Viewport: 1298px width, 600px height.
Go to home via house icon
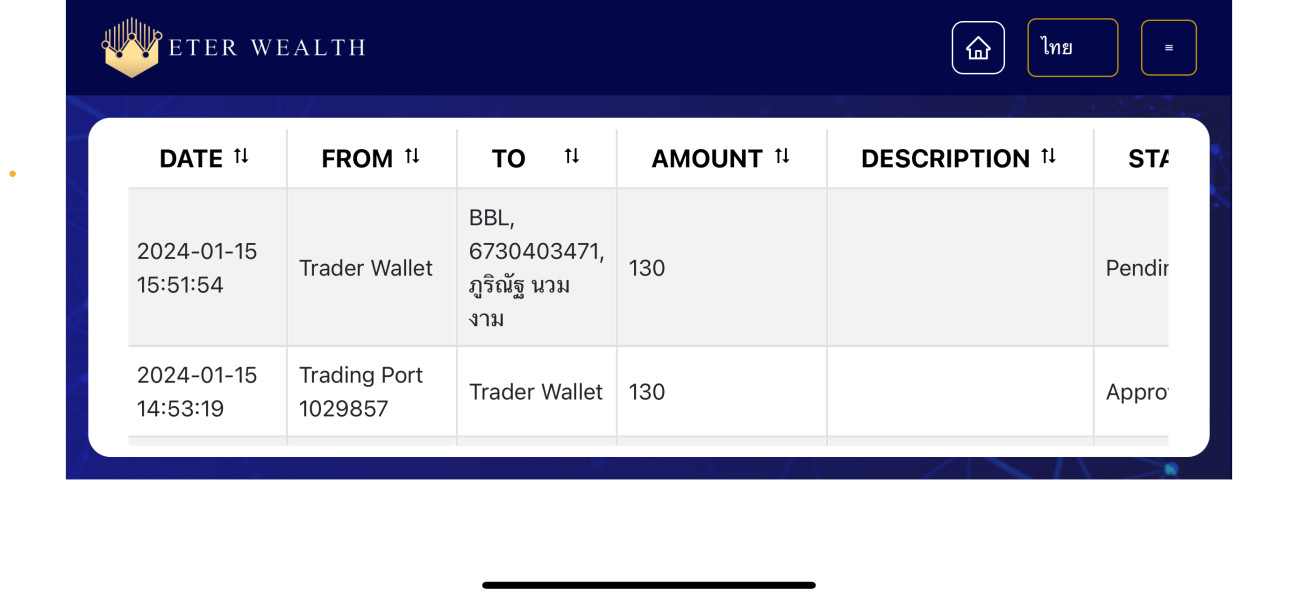point(978,48)
